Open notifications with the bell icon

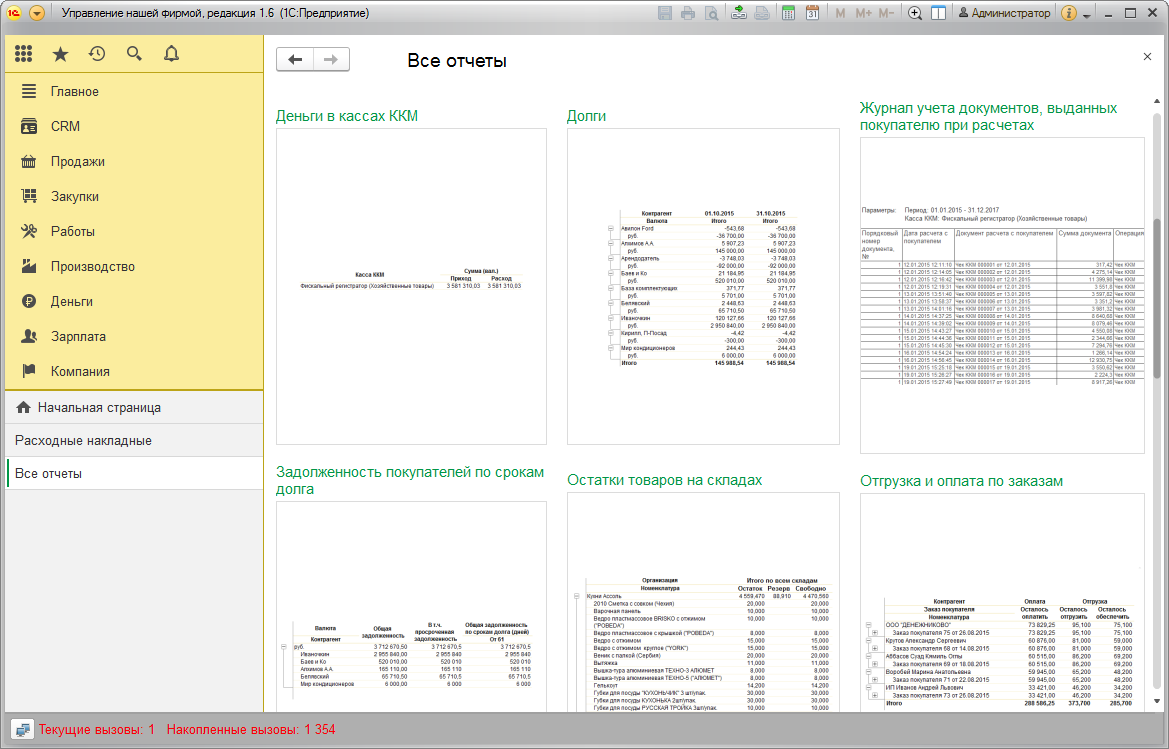[171, 54]
